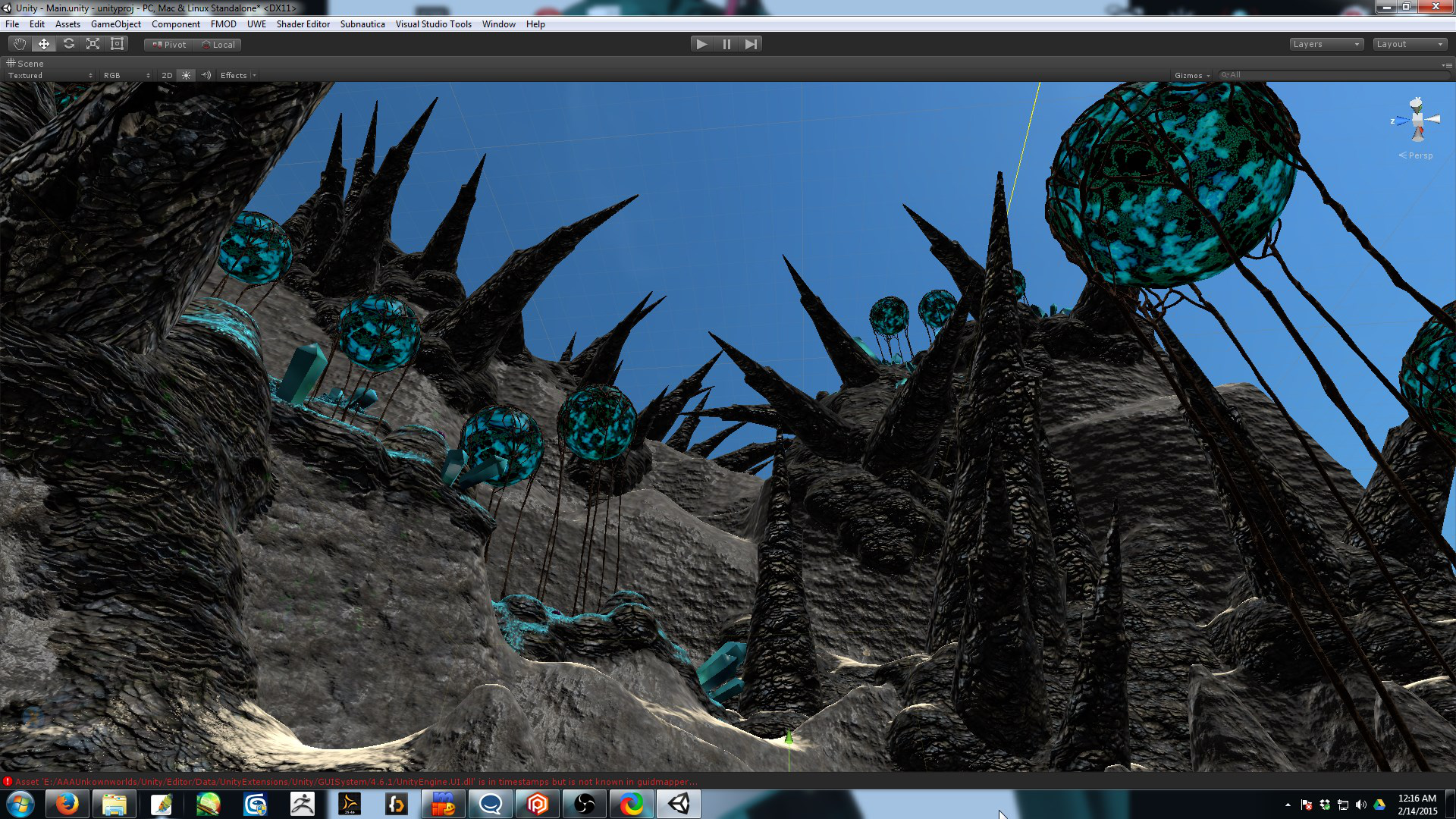Toggle scene audio speaker icon
The width and height of the screenshot is (1456, 819).
(206, 75)
